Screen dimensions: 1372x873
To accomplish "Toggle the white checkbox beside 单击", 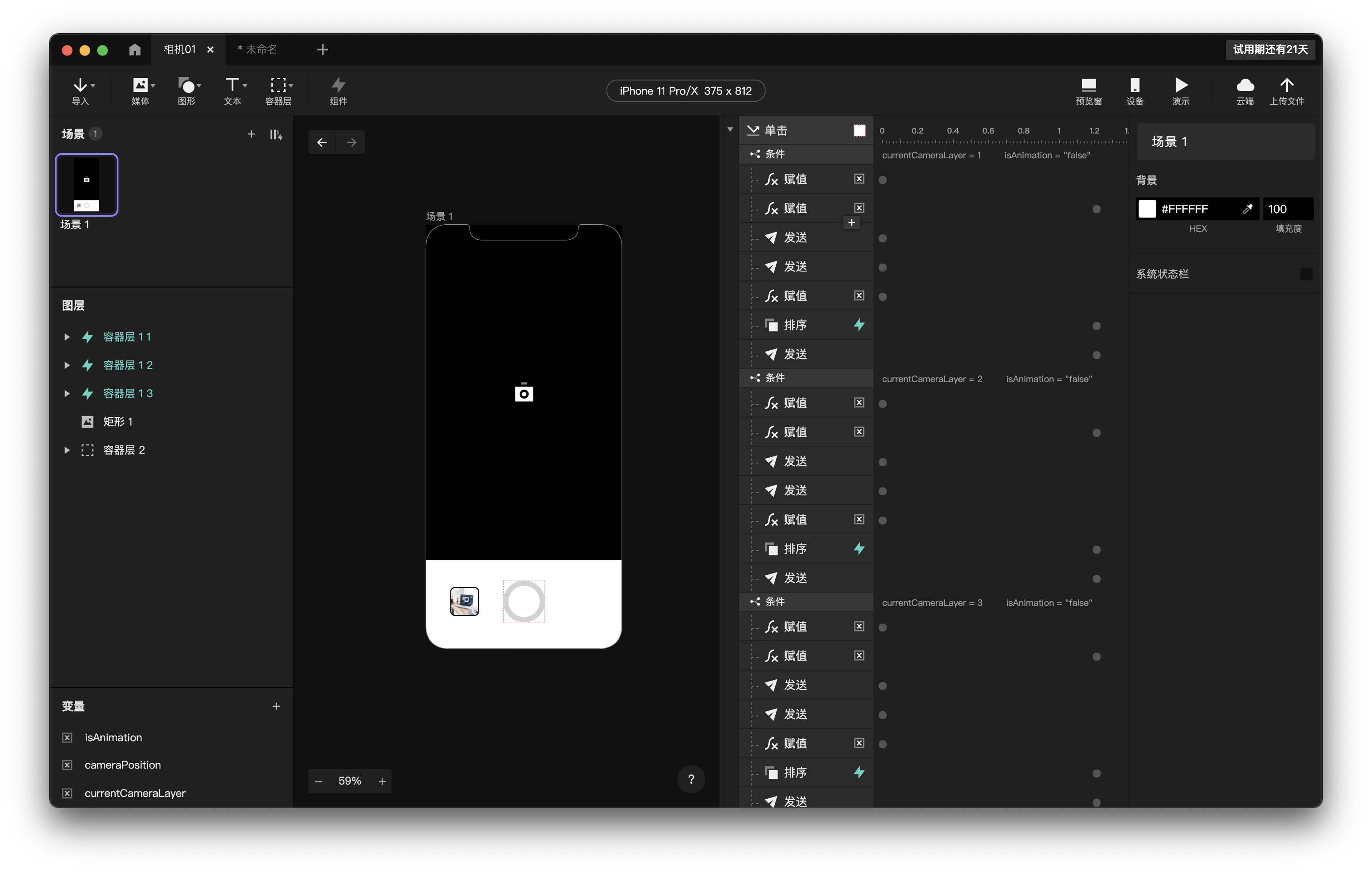I will pyautogui.click(x=859, y=130).
